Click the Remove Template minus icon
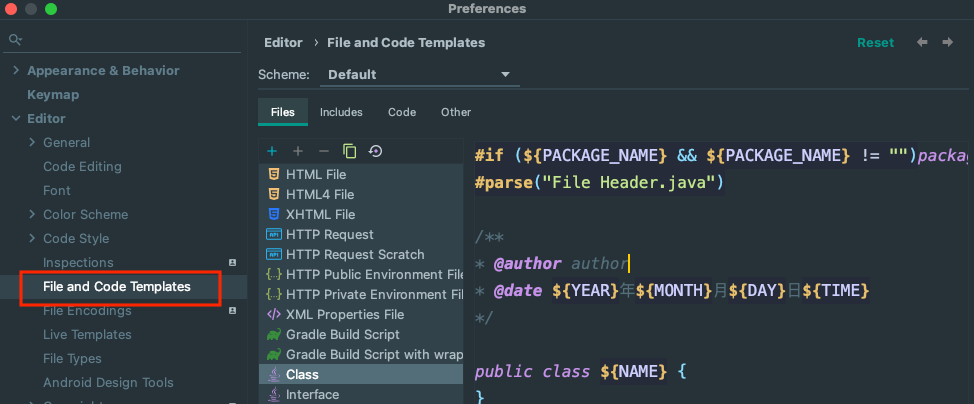Viewport: 974px width, 404px height. point(323,151)
